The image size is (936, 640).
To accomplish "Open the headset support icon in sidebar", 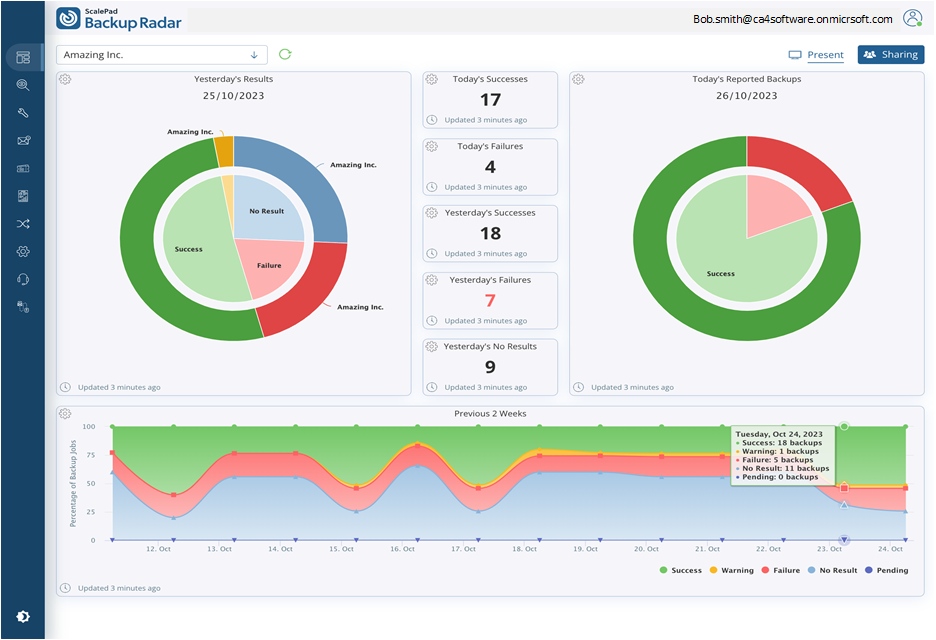I will pyautogui.click(x=23, y=279).
